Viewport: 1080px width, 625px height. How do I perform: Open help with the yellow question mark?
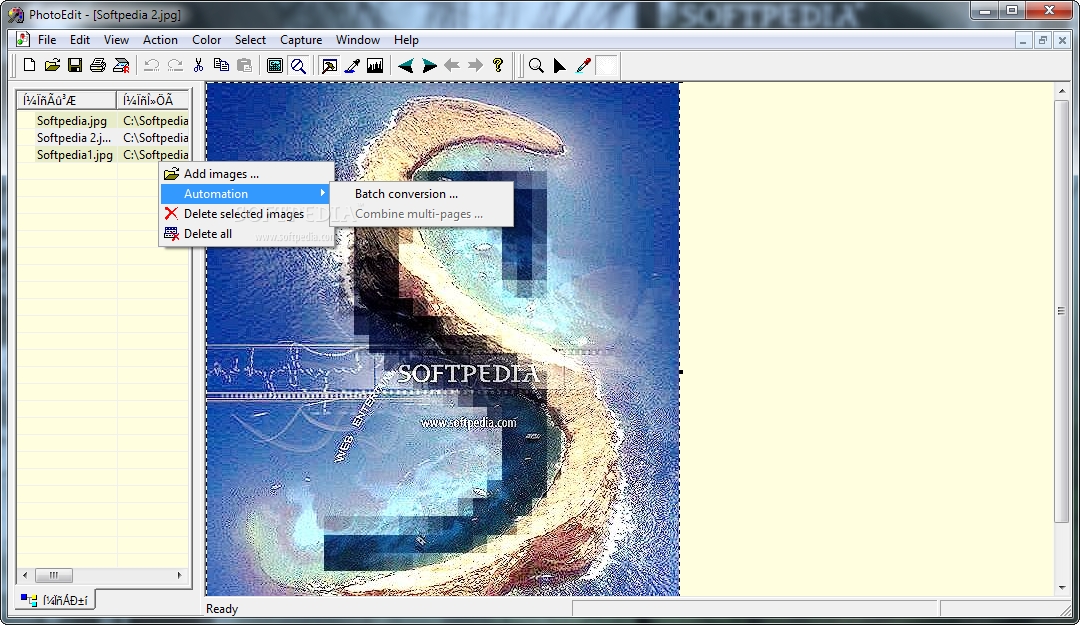pyautogui.click(x=498, y=65)
